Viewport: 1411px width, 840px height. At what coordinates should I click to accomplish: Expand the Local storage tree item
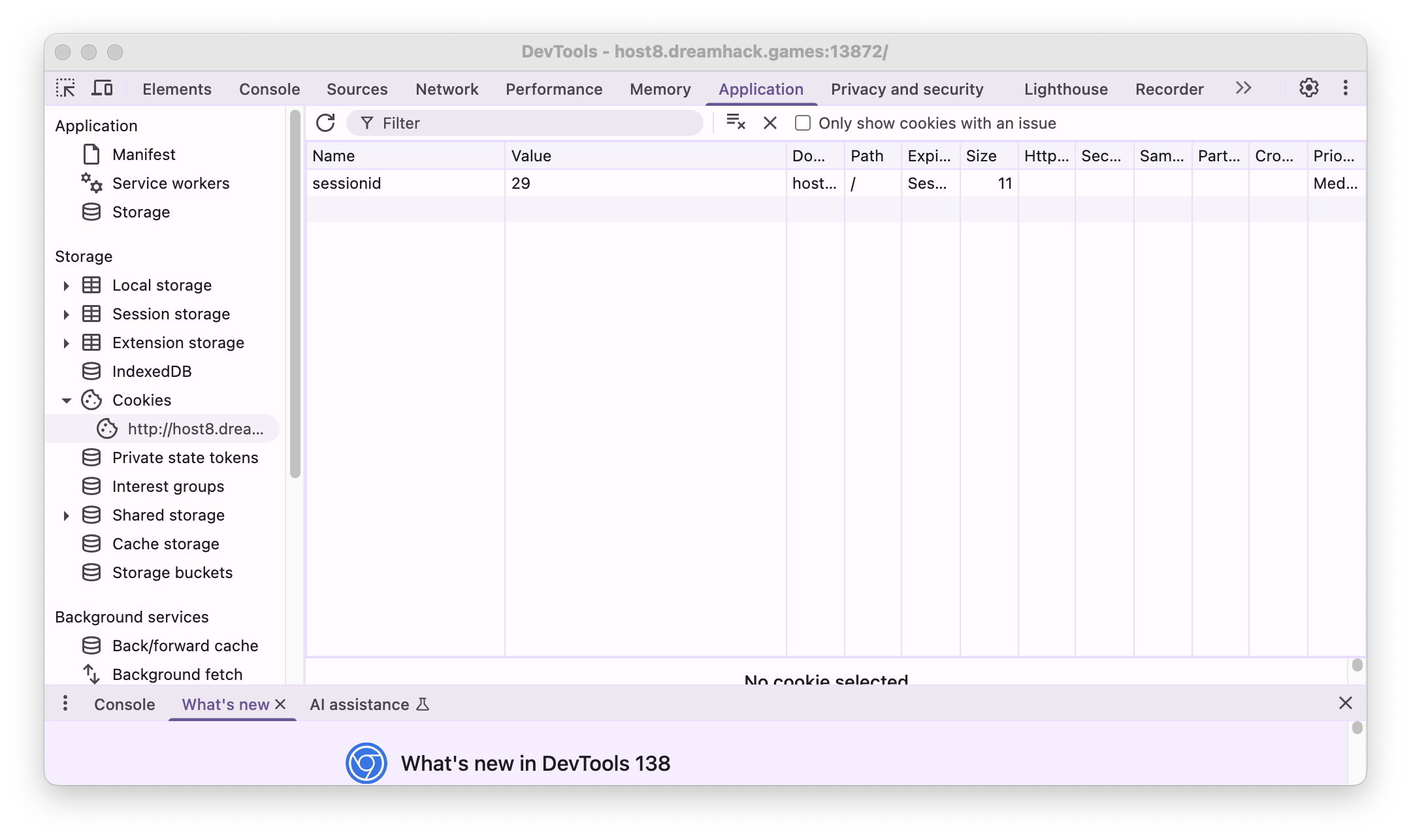[x=66, y=285]
